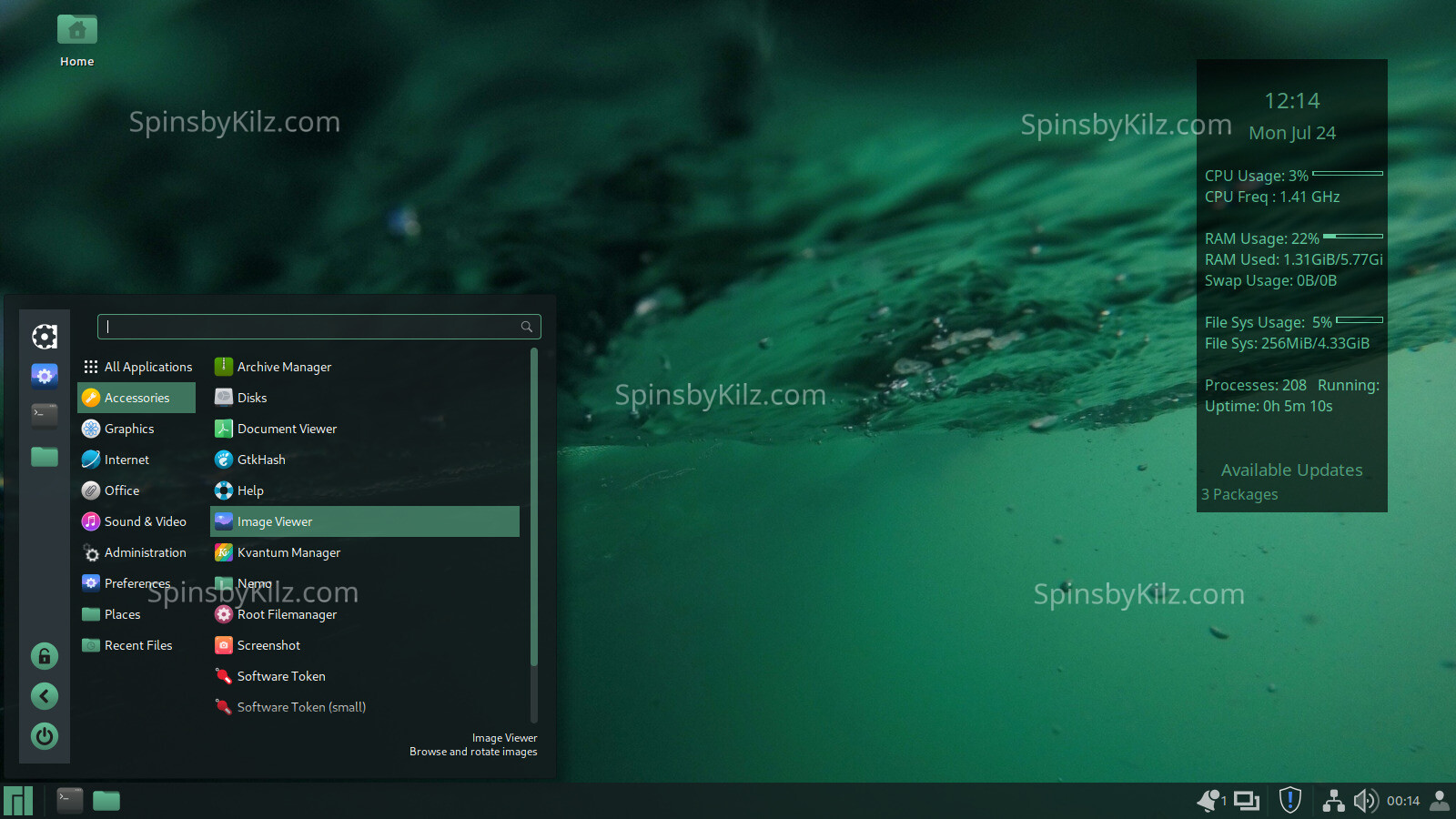Select the Preferences category

click(x=136, y=583)
